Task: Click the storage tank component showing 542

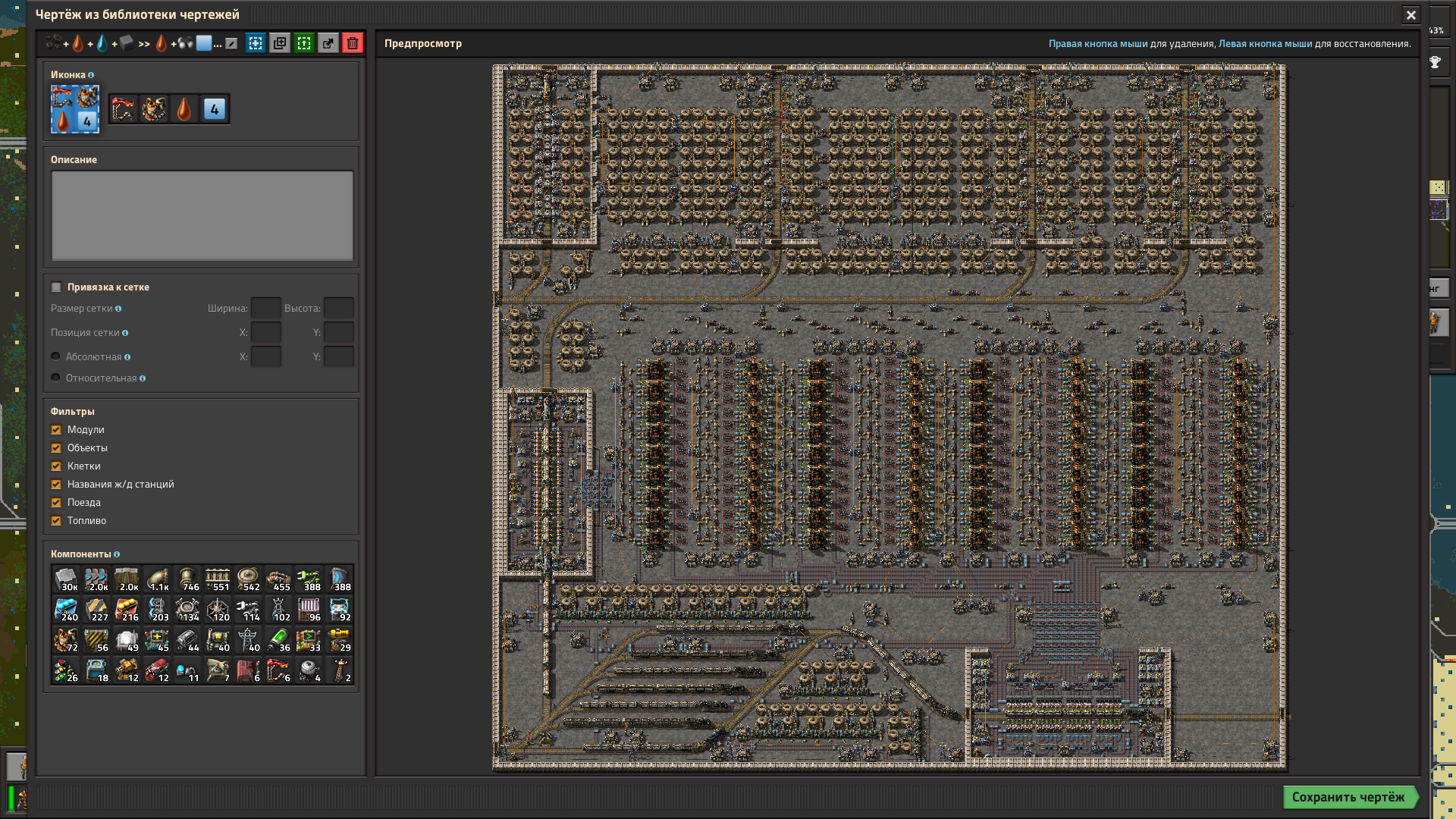Action: tap(248, 579)
